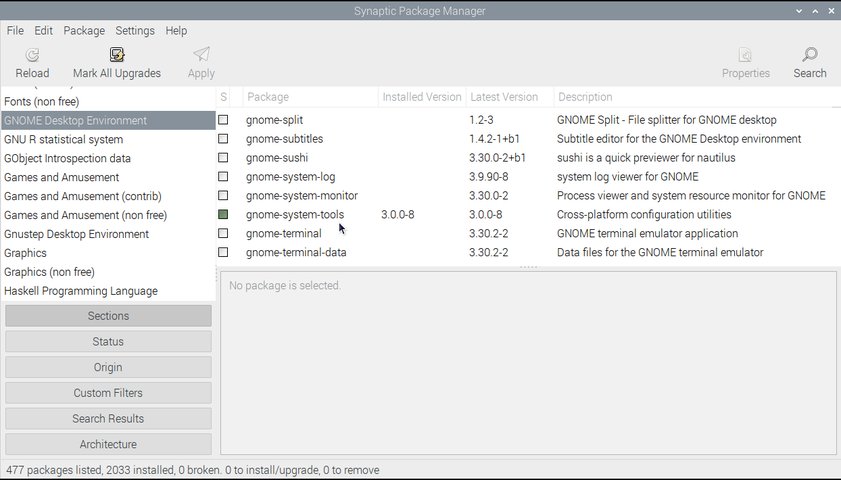Image resolution: width=841 pixels, height=480 pixels.
Task: Select the gnome-system-log package name
Action: [x=291, y=176]
